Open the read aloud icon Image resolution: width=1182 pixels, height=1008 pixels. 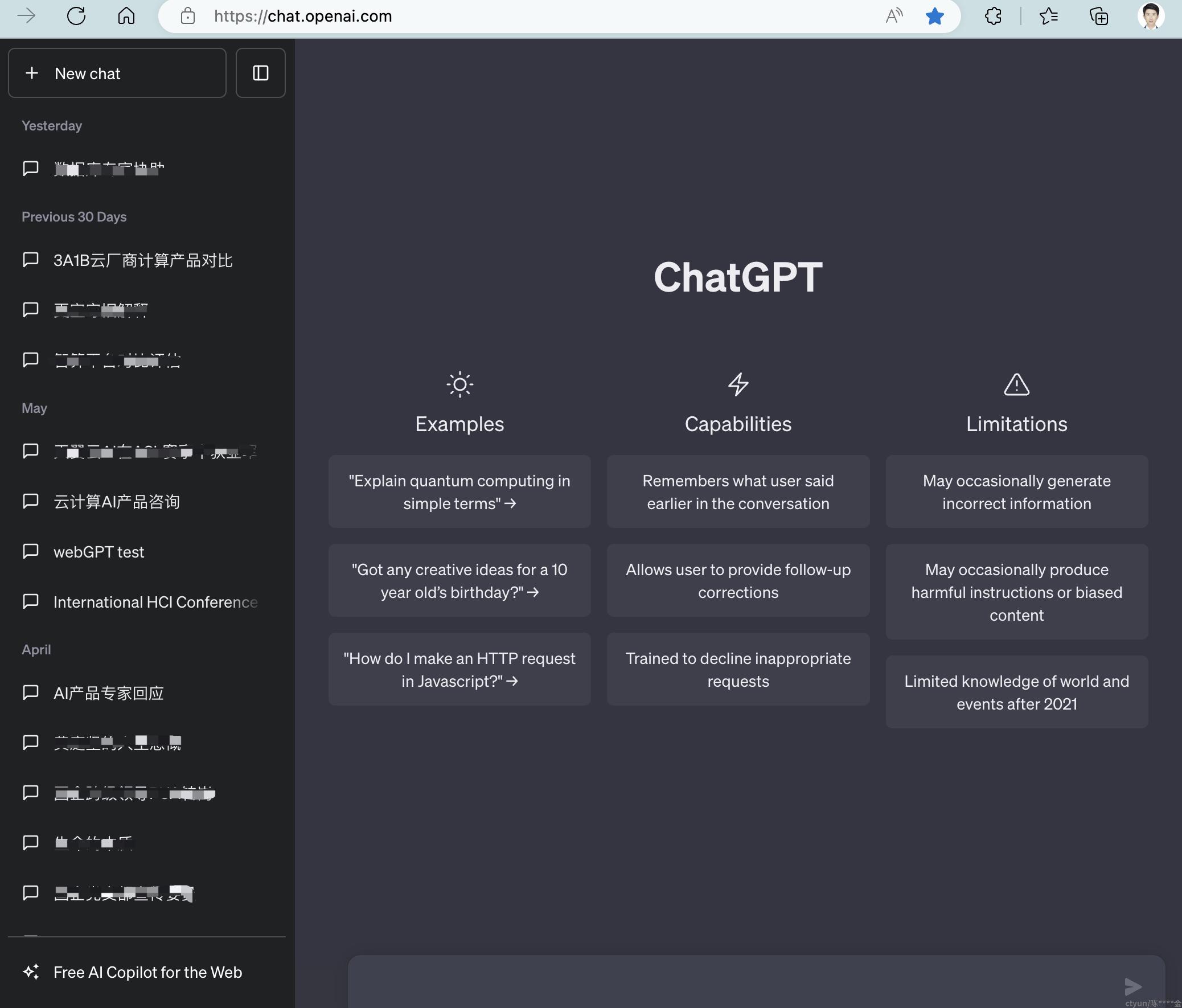pos(894,16)
